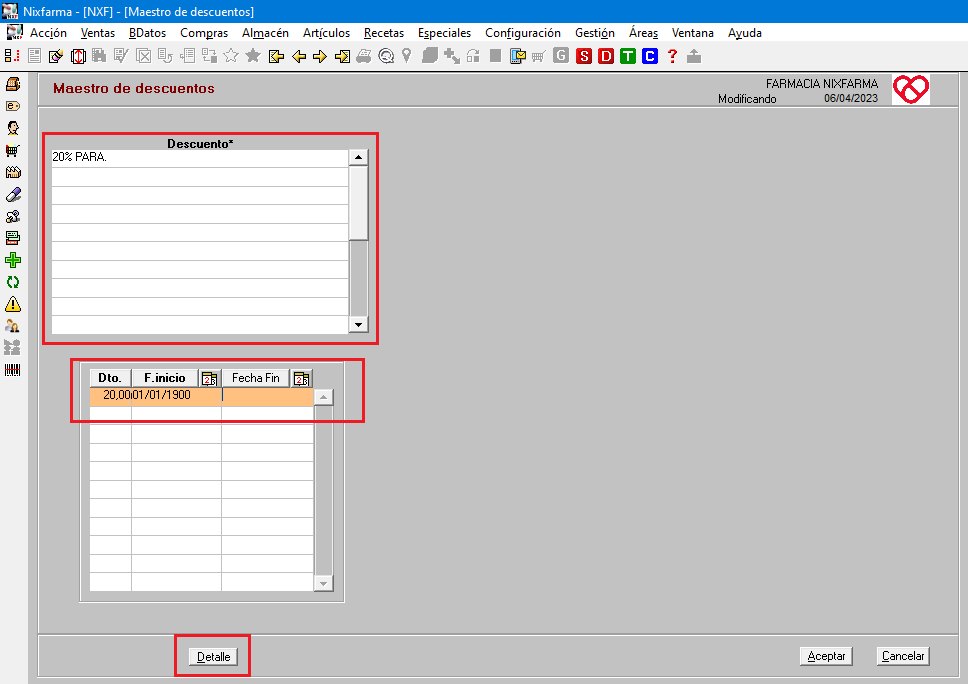The width and height of the screenshot is (968, 684).
Task: Select the person sidebar icon
Action: [13, 128]
